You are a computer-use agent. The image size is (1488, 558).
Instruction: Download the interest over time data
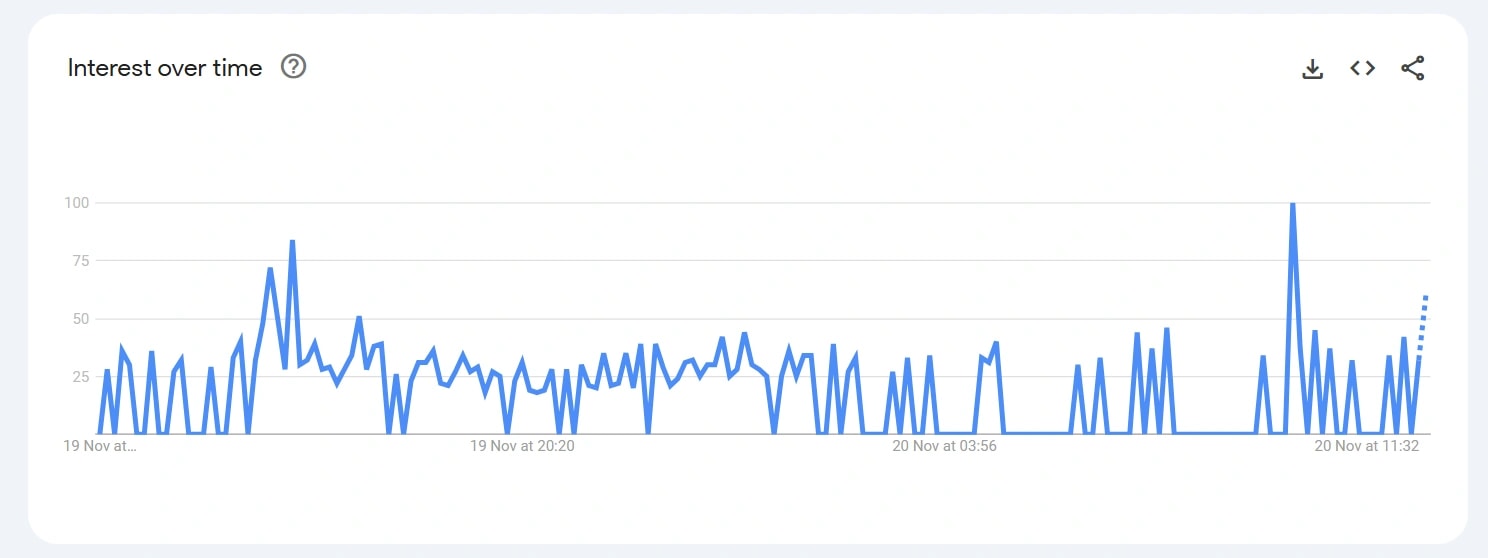[x=1312, y=68]
